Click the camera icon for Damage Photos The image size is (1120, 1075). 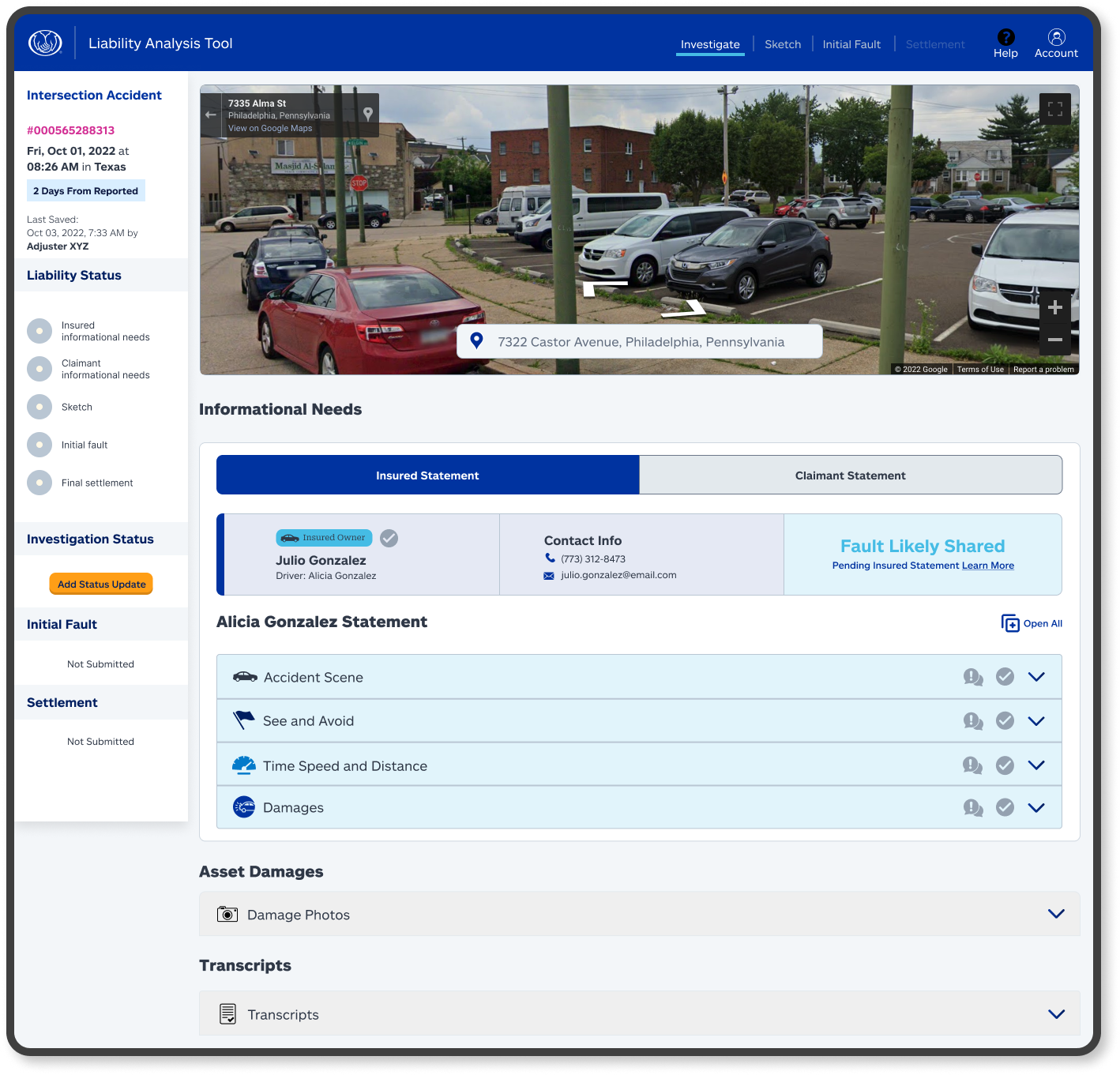tap(227, 914)
